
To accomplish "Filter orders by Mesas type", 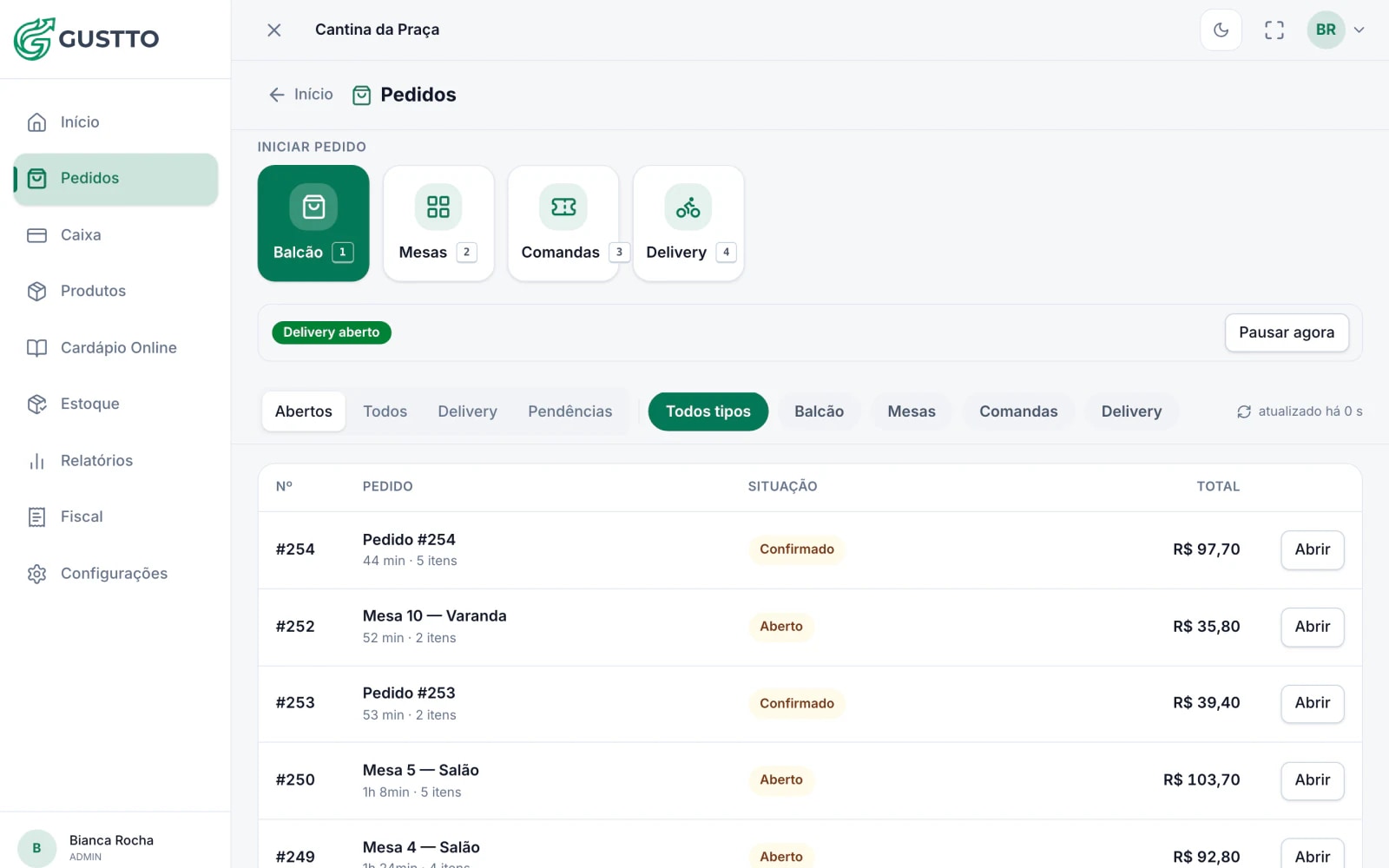I will point(912,411).
